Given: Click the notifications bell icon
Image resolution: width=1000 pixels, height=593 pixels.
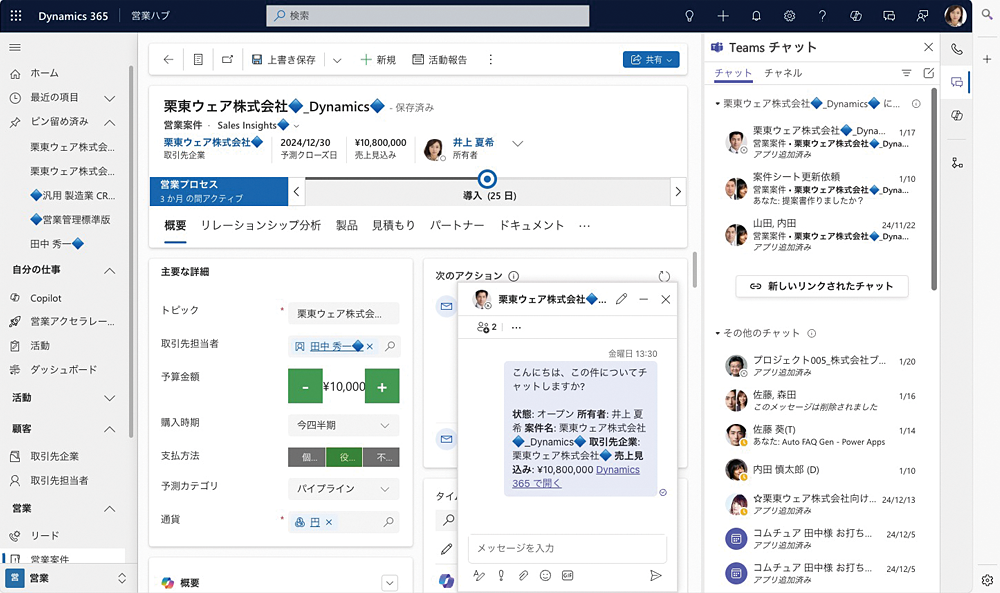Looking at the screenshot, I should coord(755,16).
